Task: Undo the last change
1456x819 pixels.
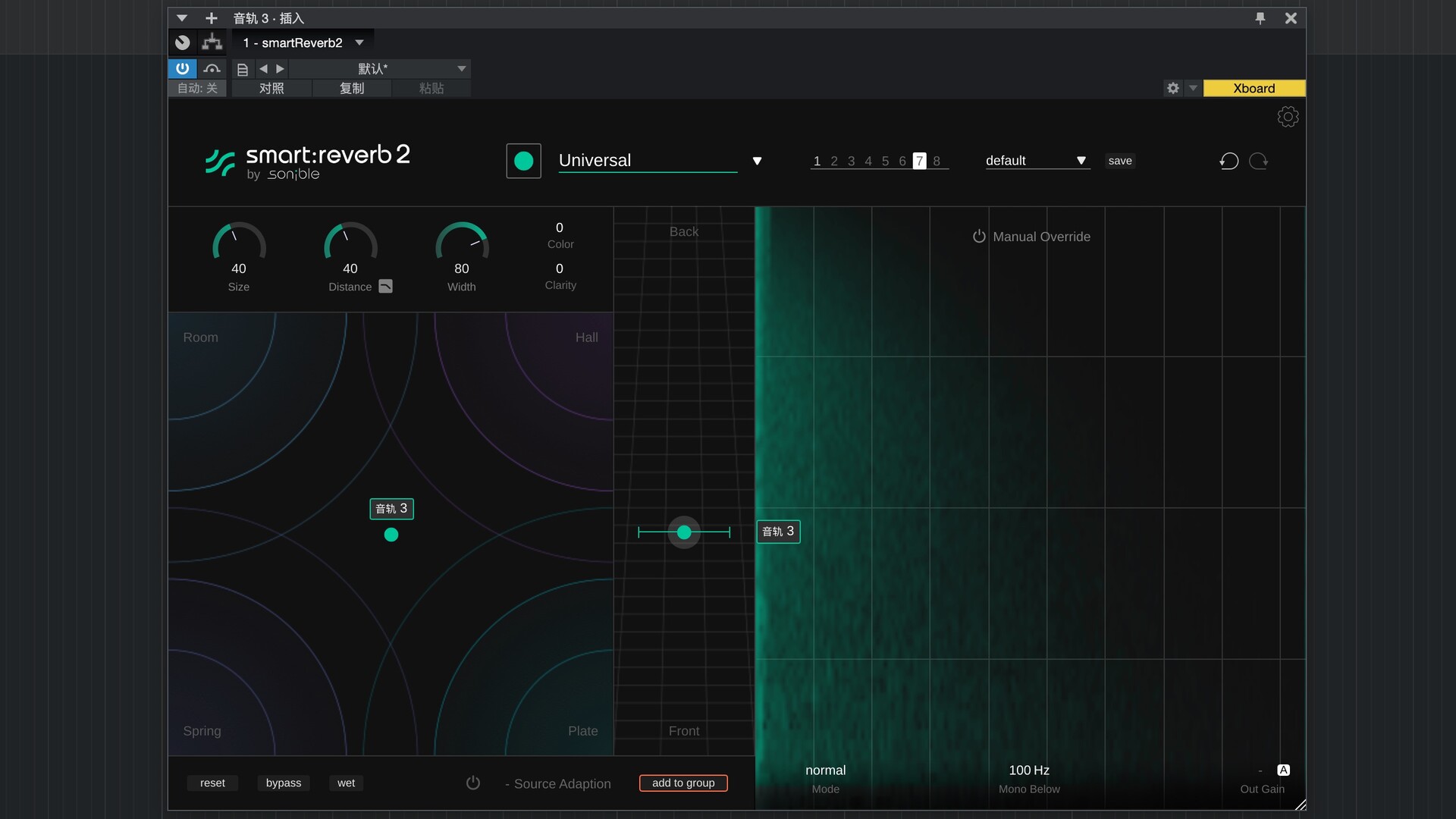Action: (1229, 161)
